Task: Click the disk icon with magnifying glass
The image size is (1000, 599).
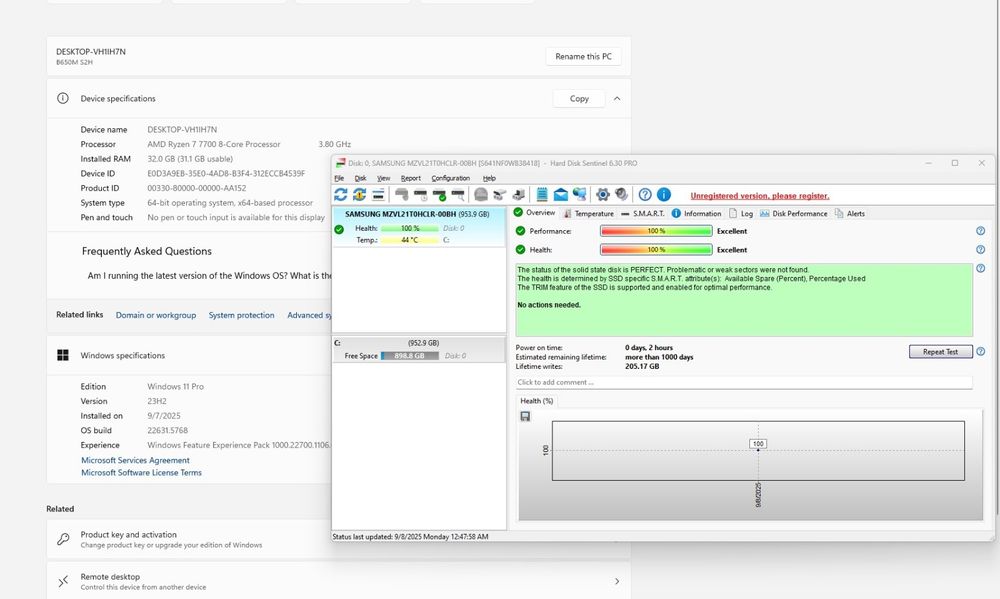Action: 458,195
